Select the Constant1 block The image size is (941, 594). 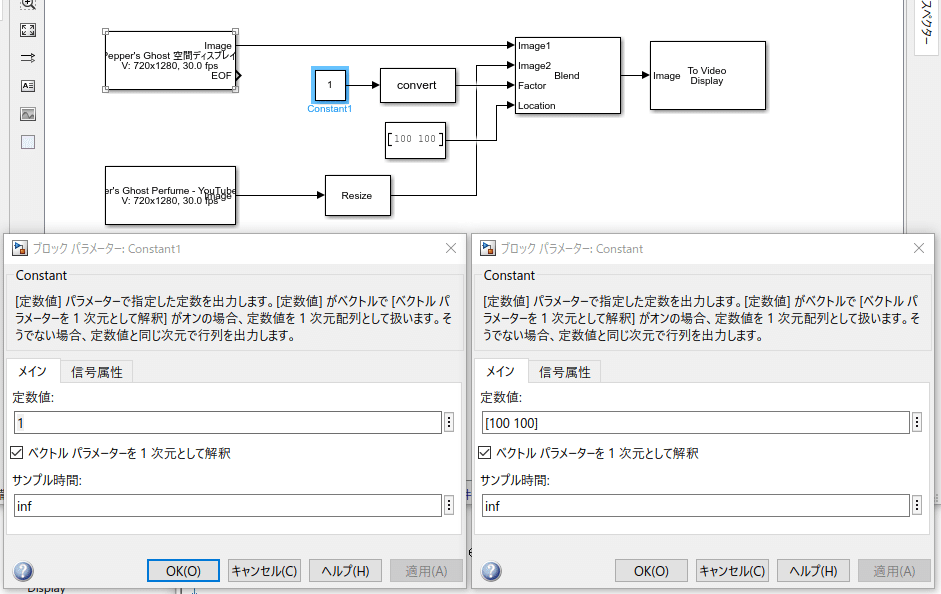pos(329,85)
